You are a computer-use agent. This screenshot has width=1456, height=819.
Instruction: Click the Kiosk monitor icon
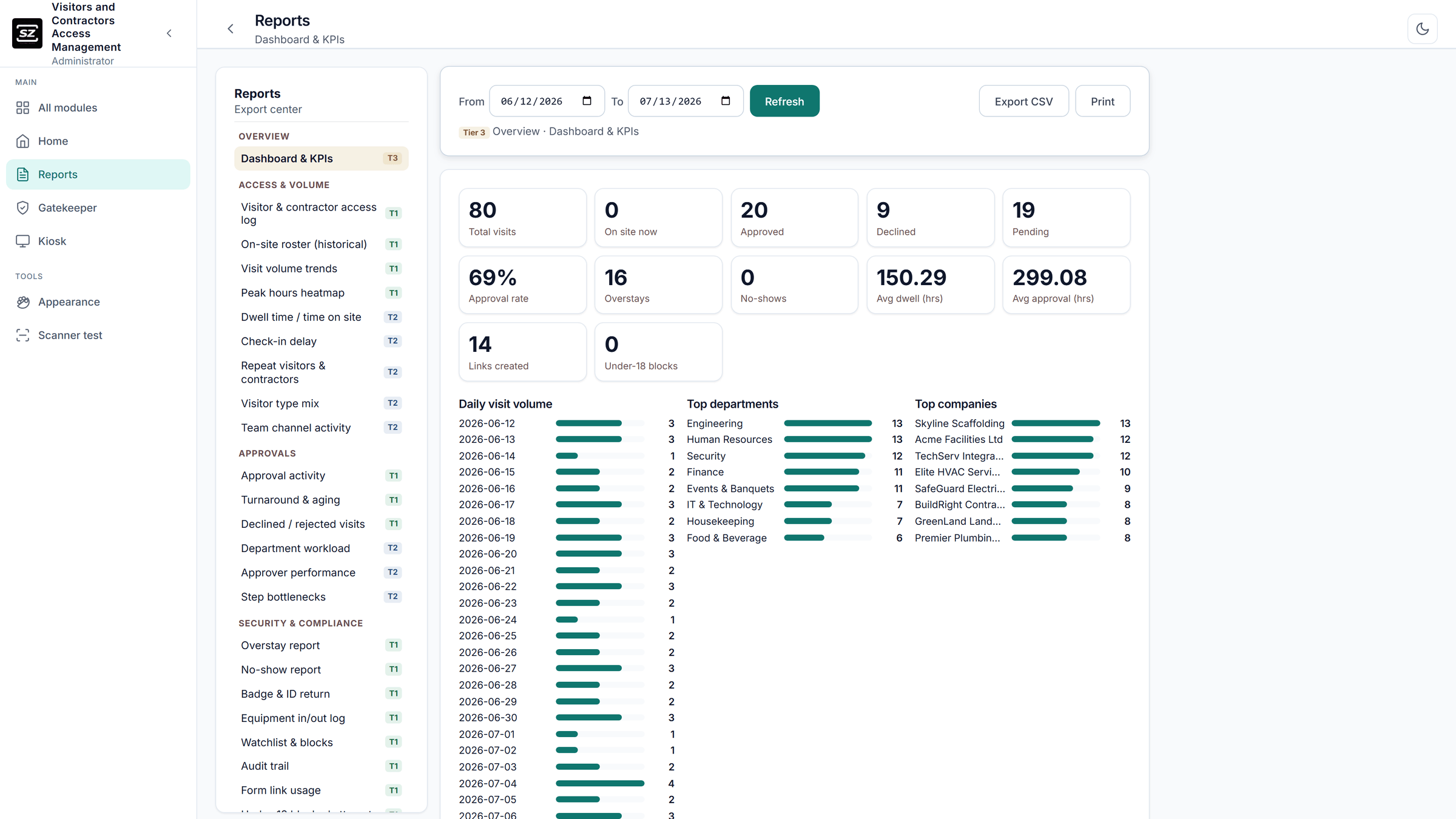tap(23, 241)
